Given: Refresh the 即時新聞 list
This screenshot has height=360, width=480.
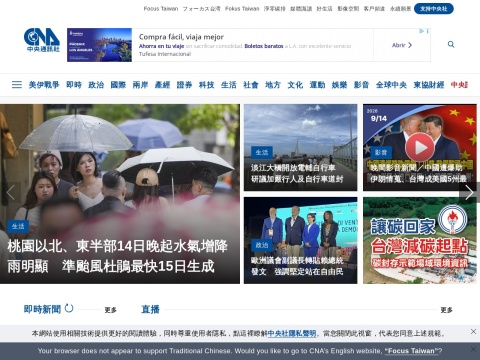Looking at the screenshot, I should tap(69, 308).
